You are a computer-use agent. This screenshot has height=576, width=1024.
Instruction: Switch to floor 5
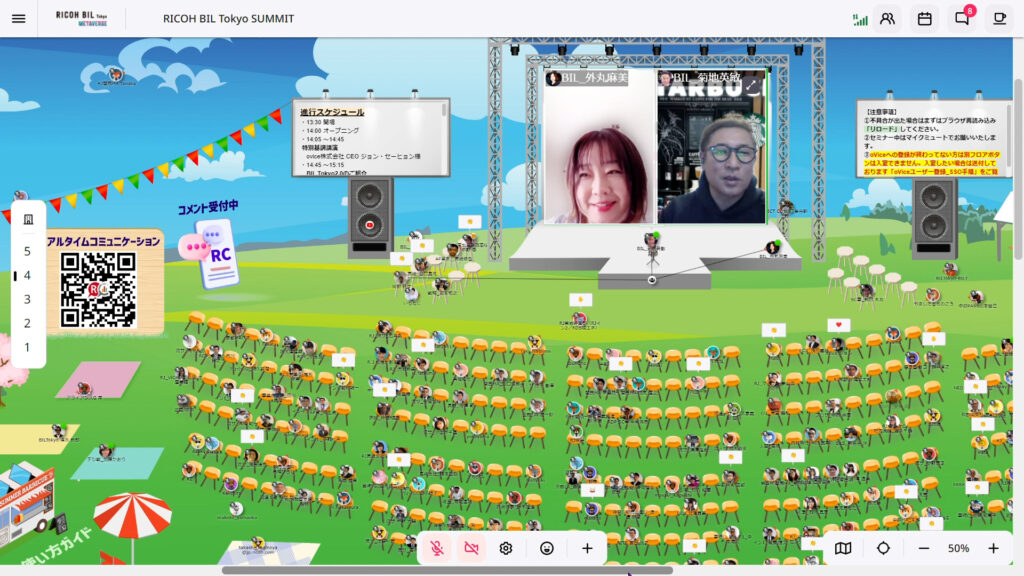[x=27, y=251]
